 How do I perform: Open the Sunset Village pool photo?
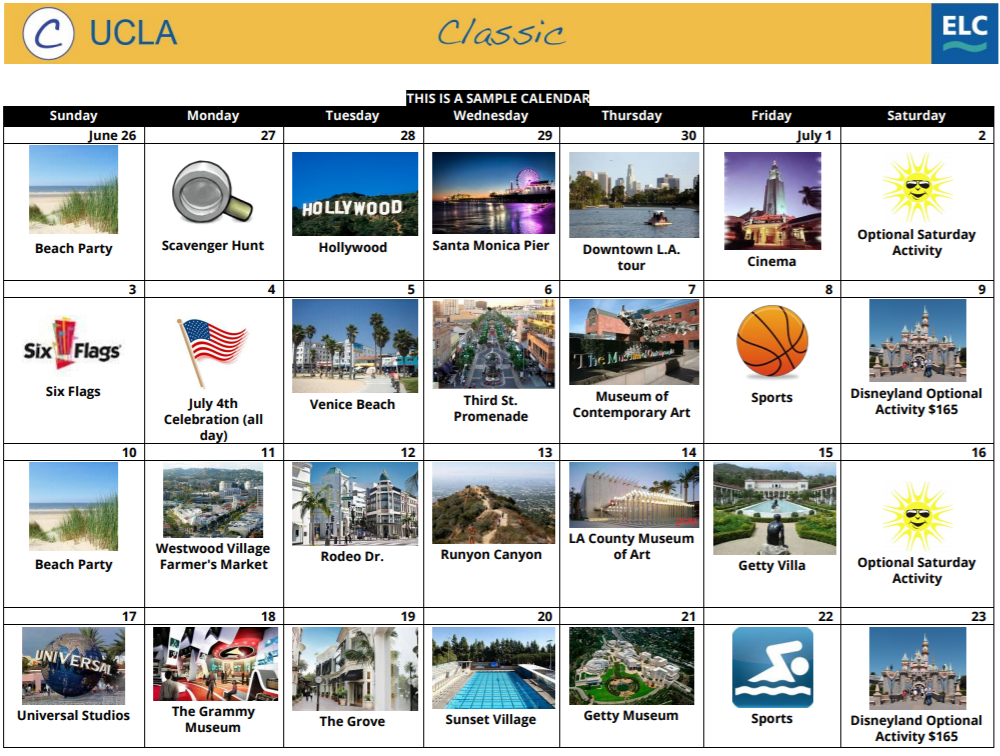(x=493, y=668)
